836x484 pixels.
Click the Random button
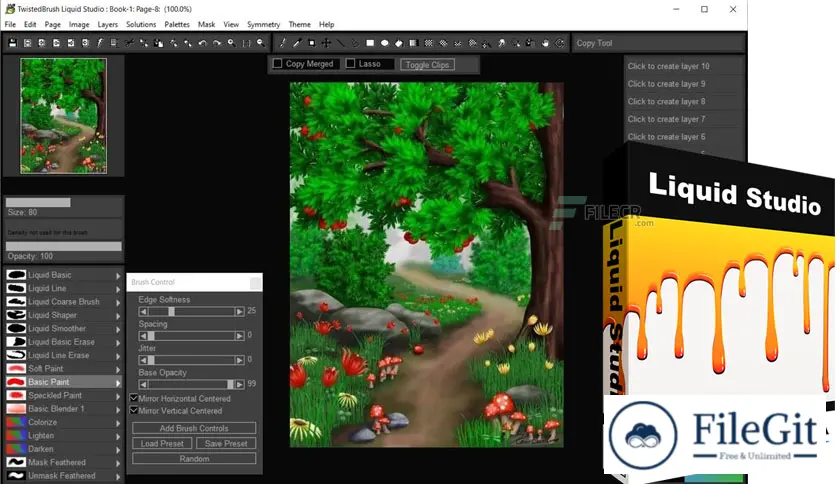[x=194, y=458]
